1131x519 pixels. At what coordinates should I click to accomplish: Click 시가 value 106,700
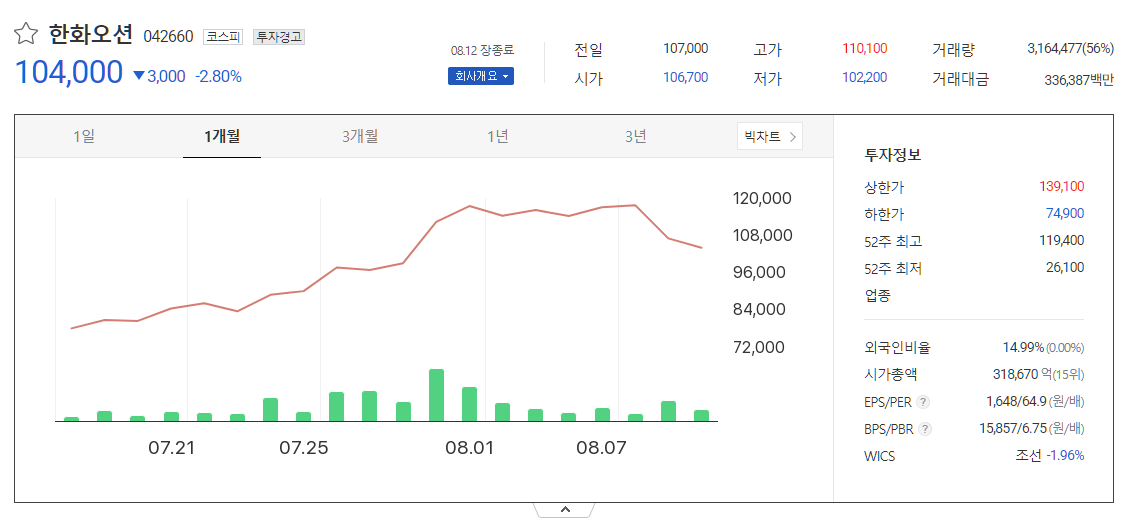(685, 77)
